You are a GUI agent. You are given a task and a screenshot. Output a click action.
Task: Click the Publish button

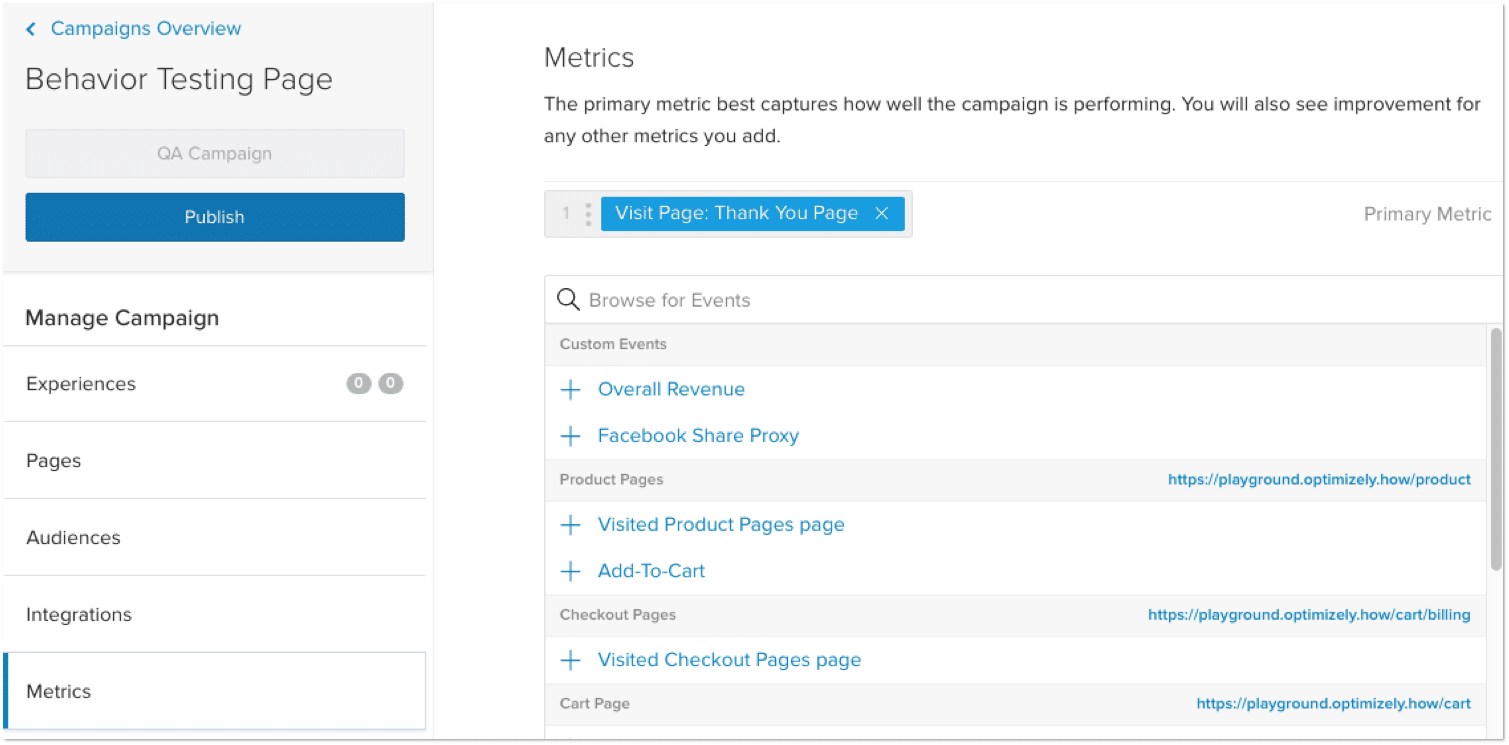(x=214, y=216)
